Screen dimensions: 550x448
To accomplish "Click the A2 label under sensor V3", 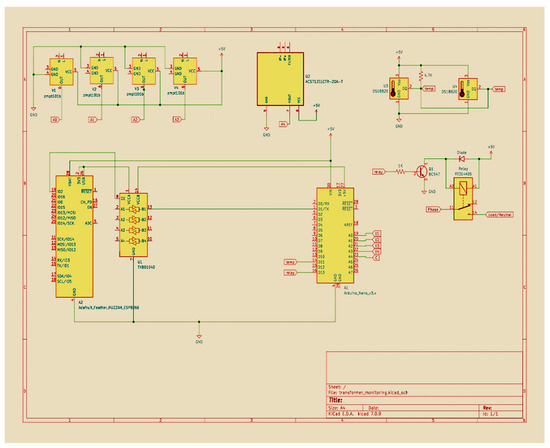I will coord(136,120).
